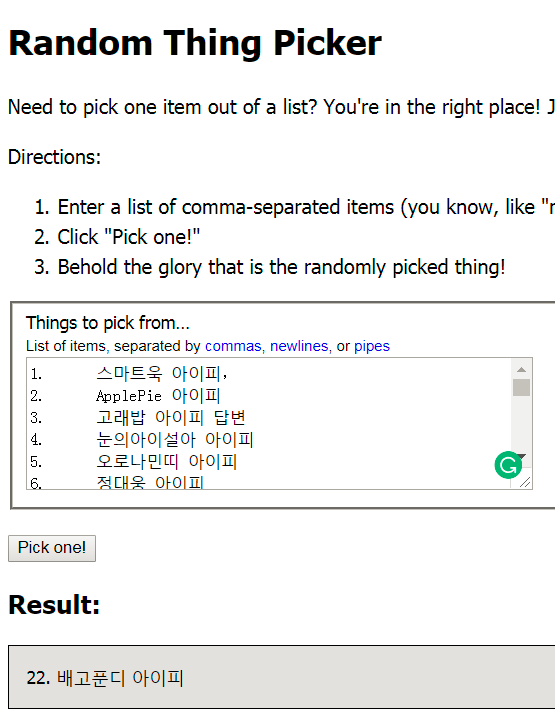The height and width of the screenshot is (712, 555).
Task: Click the partially visible line 6 entry
Action: tap(150, 482)
